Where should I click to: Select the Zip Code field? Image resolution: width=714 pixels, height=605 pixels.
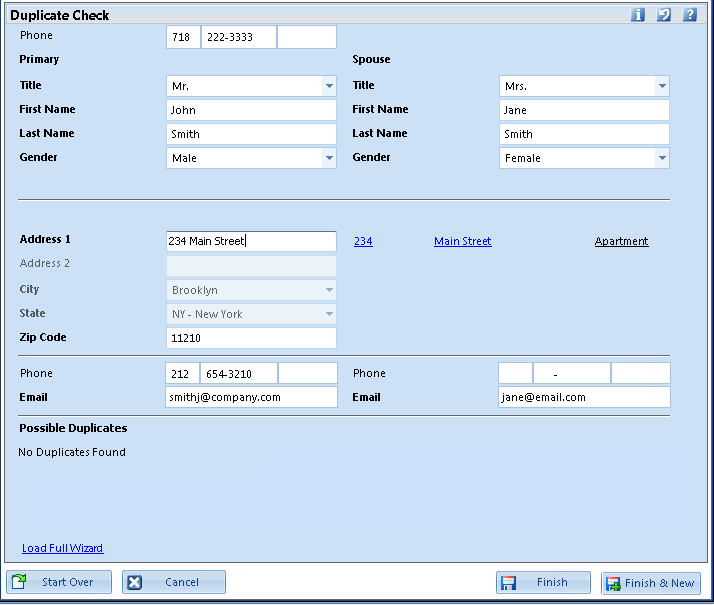(251, 338)
